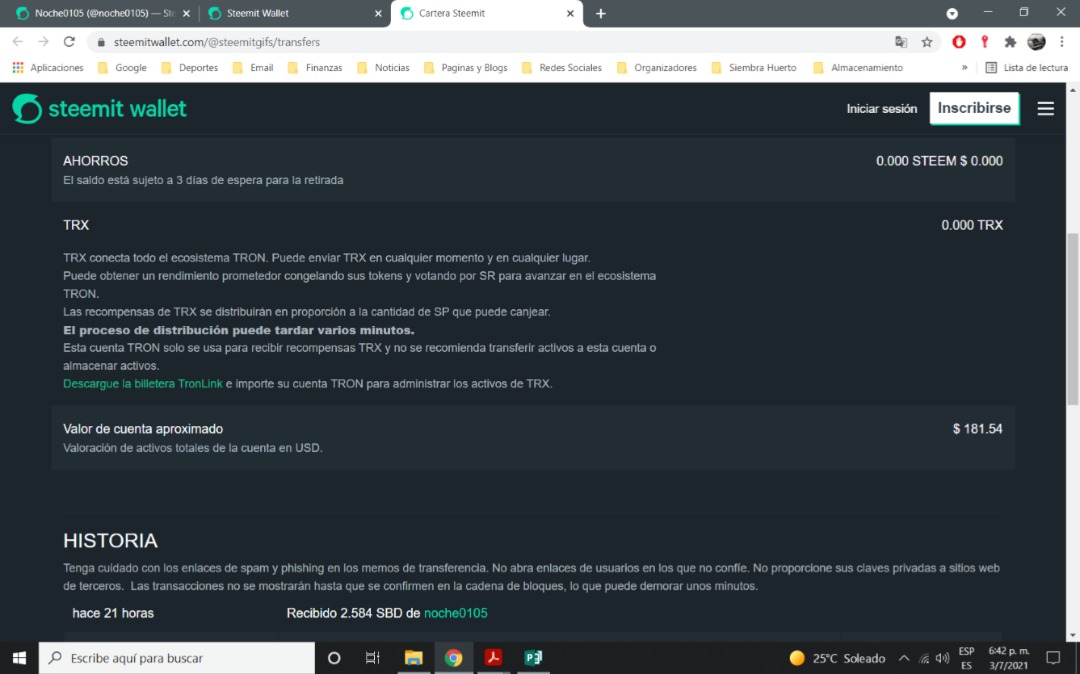Click the Steemit wallet logo

coord(99,108)
